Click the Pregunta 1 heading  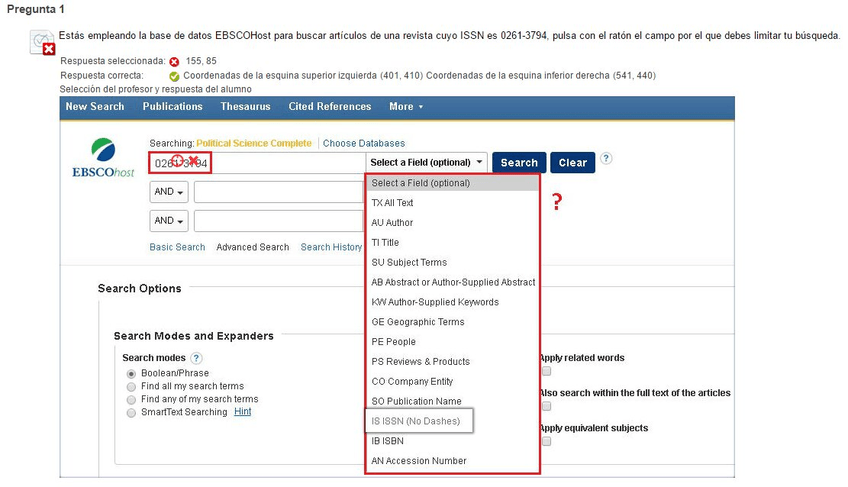pos(36,9)
